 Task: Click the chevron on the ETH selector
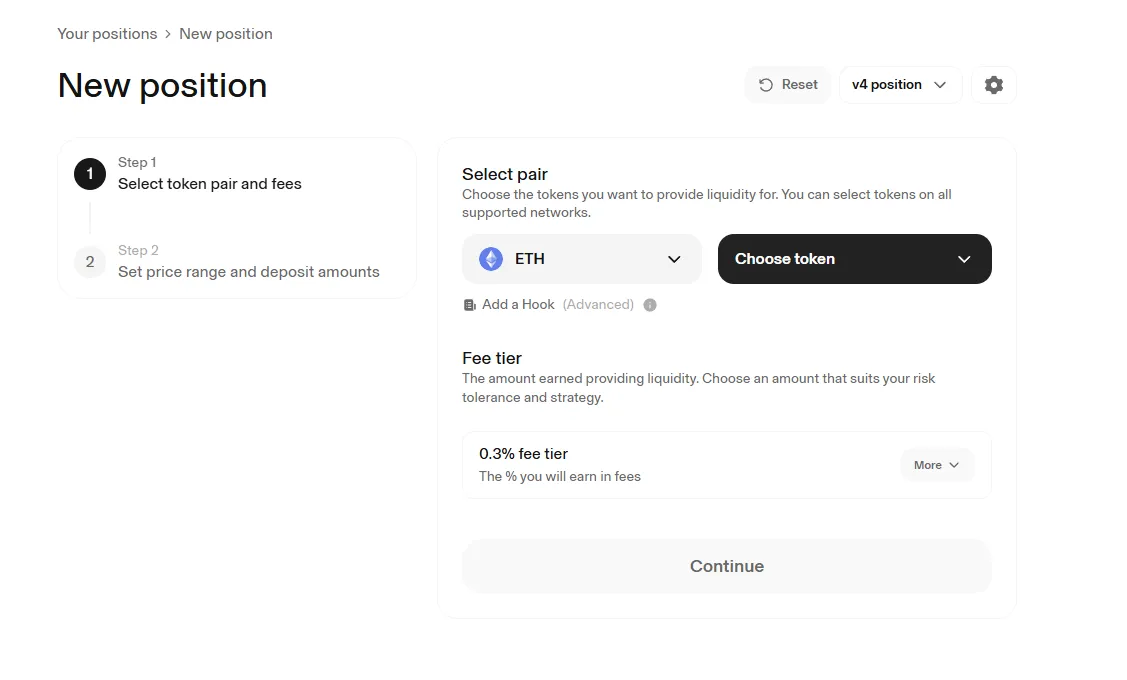tap(674, 259)
